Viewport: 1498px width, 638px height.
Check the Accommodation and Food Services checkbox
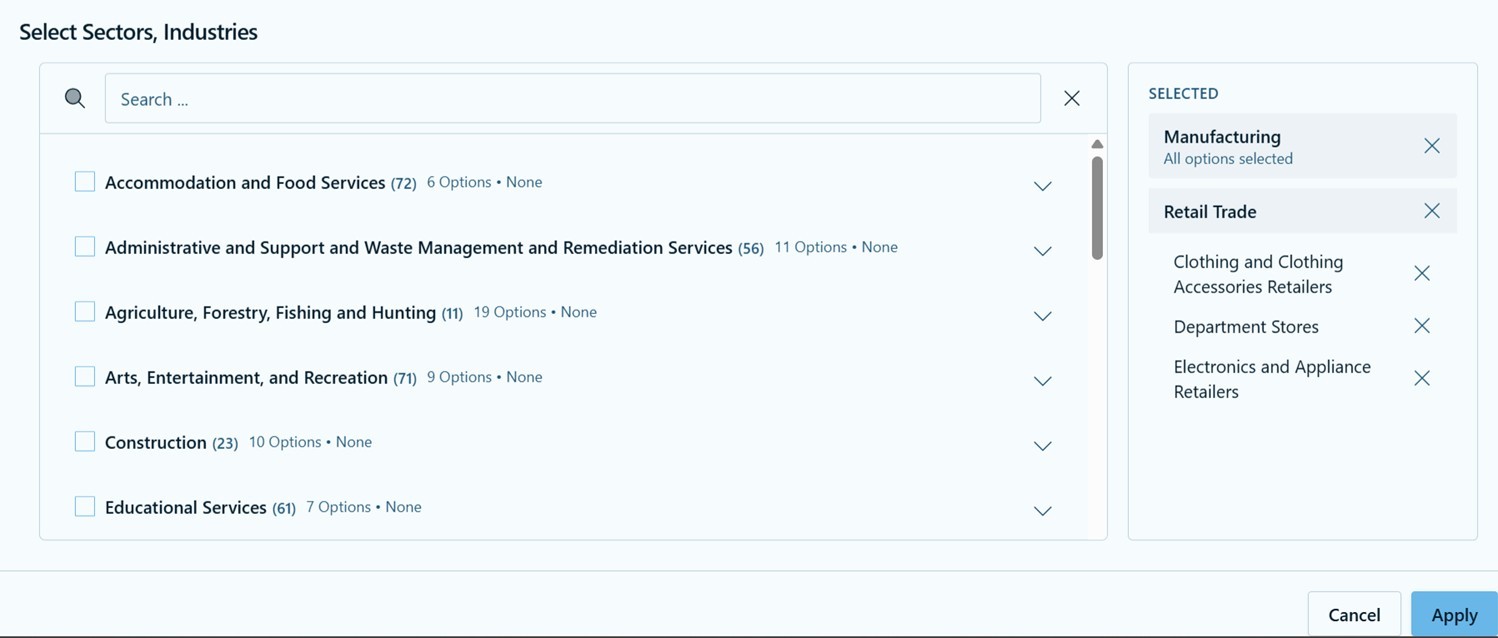[x=85, y=182]
